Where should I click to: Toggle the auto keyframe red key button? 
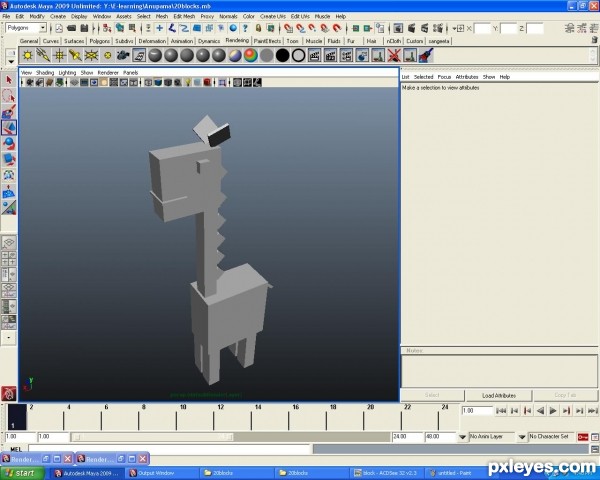583,437
